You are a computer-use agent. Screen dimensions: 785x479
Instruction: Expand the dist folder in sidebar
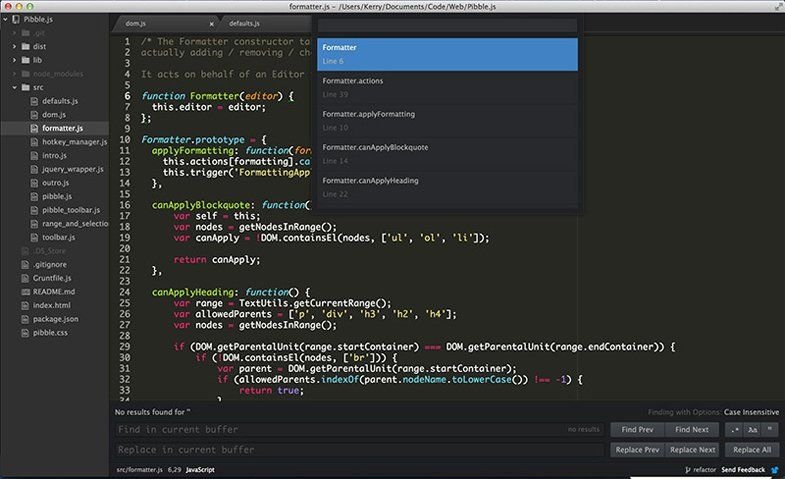coord(14,46)
